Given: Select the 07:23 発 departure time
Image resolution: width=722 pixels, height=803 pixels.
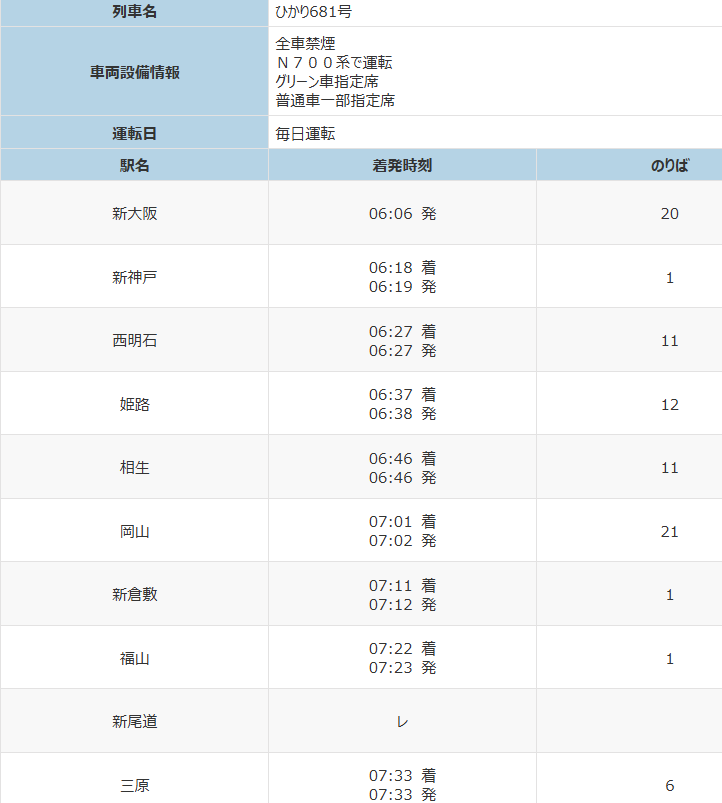Looking at the screenshot, I should pos(402,668).
